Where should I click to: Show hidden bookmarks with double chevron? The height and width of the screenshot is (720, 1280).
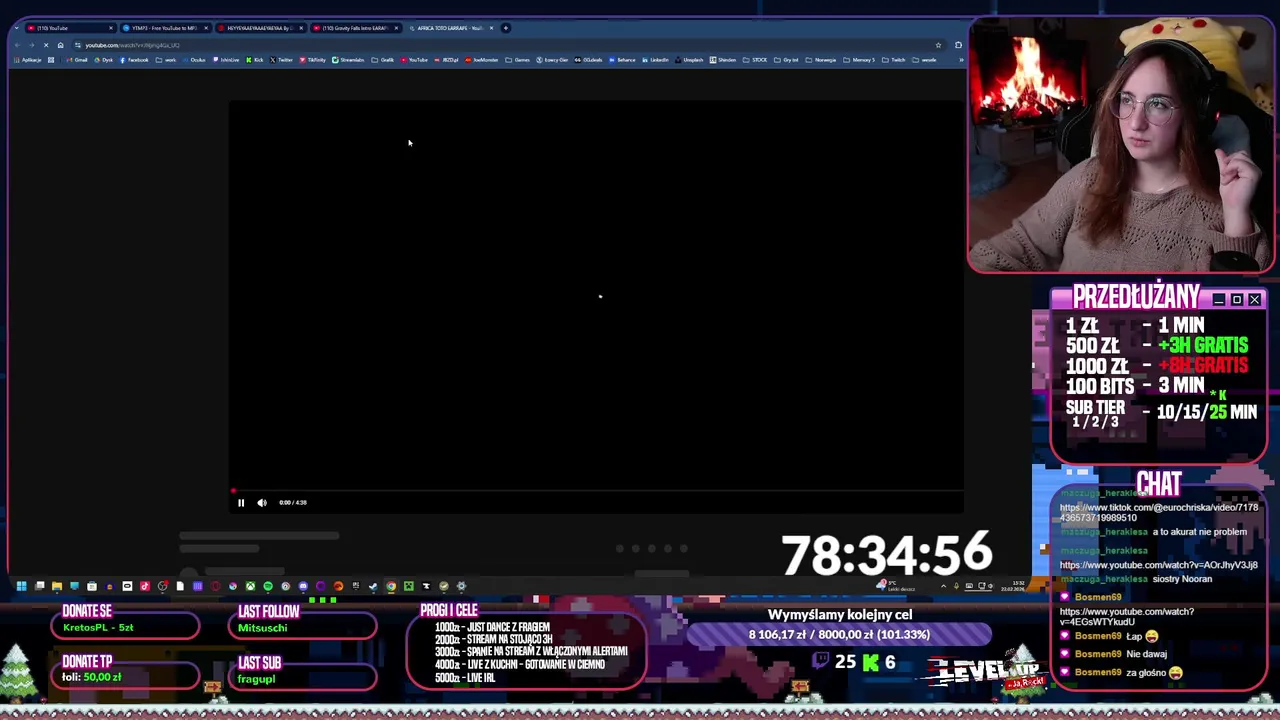click(961, 60)
